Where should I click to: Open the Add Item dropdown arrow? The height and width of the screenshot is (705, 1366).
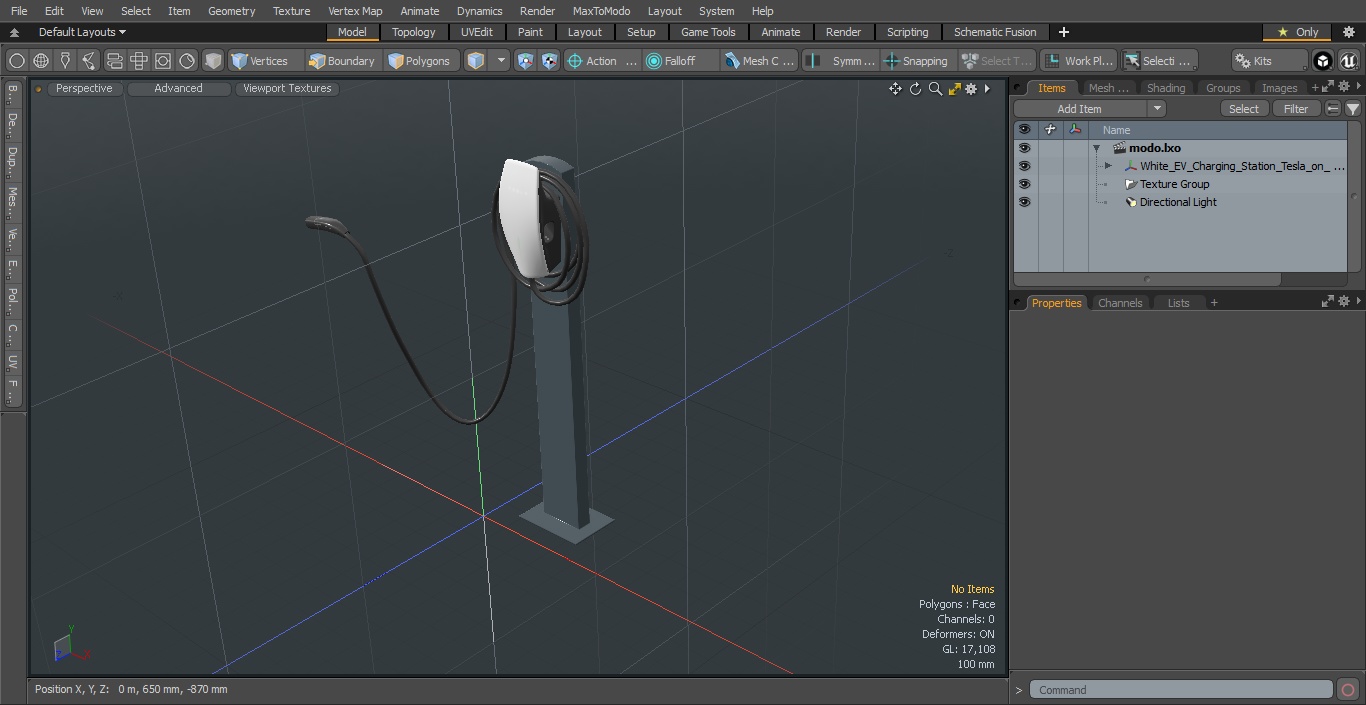click(x=1157, y=109)
